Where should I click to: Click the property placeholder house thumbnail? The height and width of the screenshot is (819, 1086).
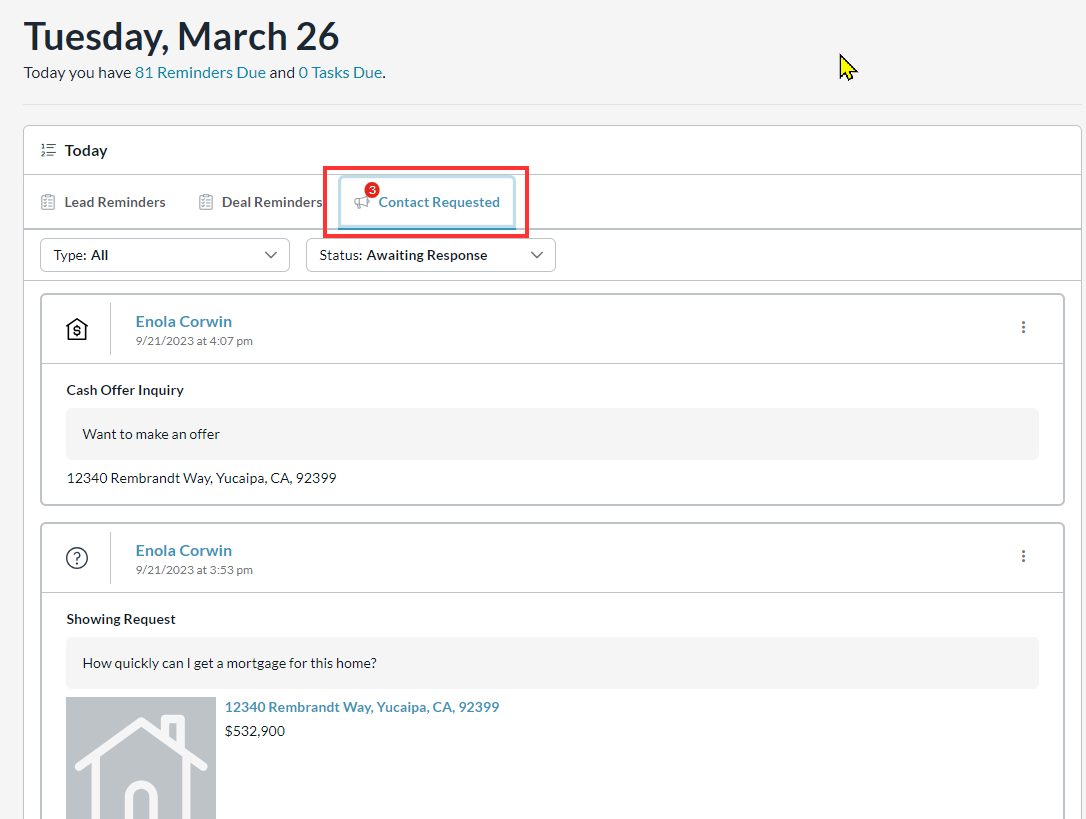click(141, 758)
